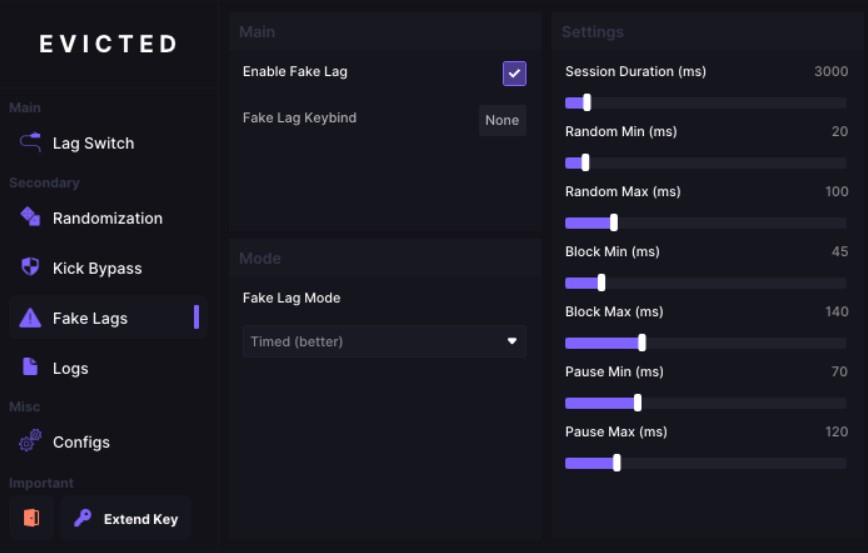Click the Kick Bypass shield icon
Screen dimensions: 868x553
(x=30, y=267)
